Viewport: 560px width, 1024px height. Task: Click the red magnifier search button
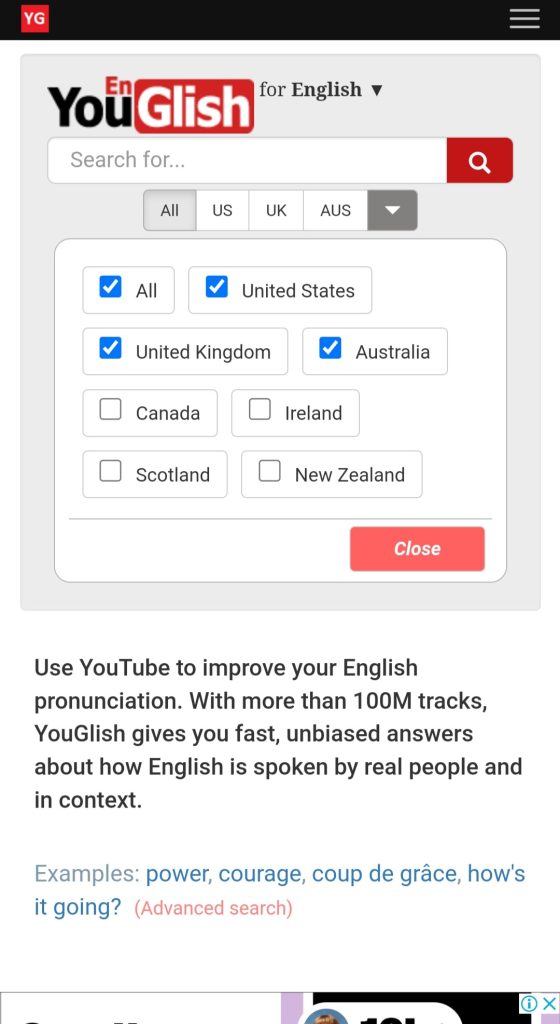click(480, 160)
